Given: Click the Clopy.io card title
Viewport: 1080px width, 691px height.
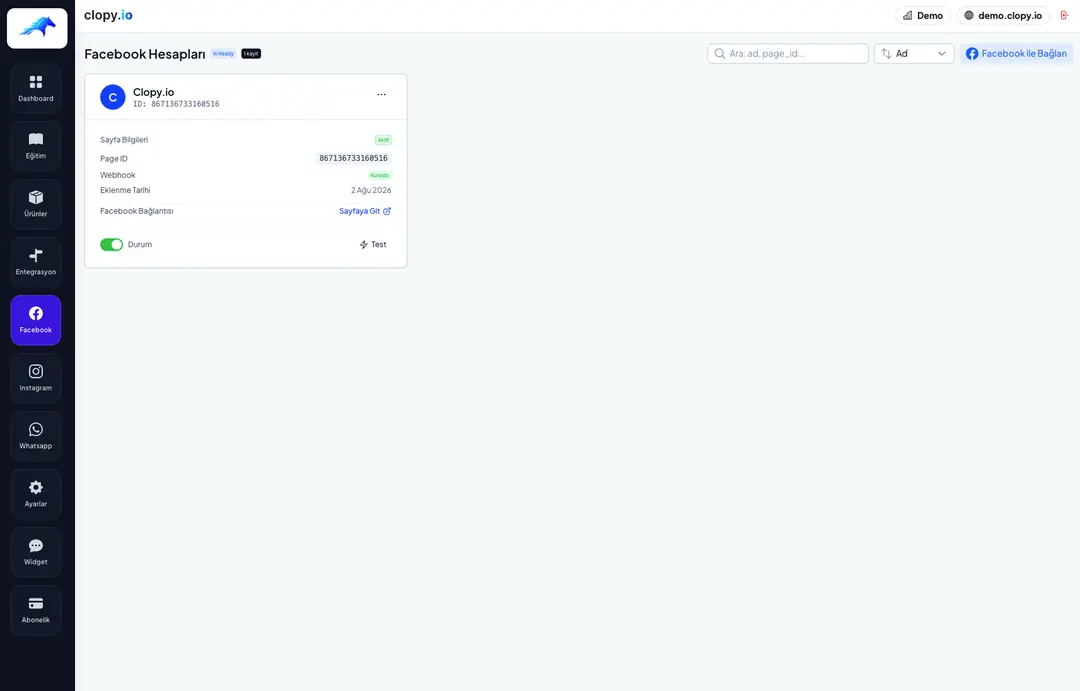Looking at the screenshot, I should tap(154, 92).
